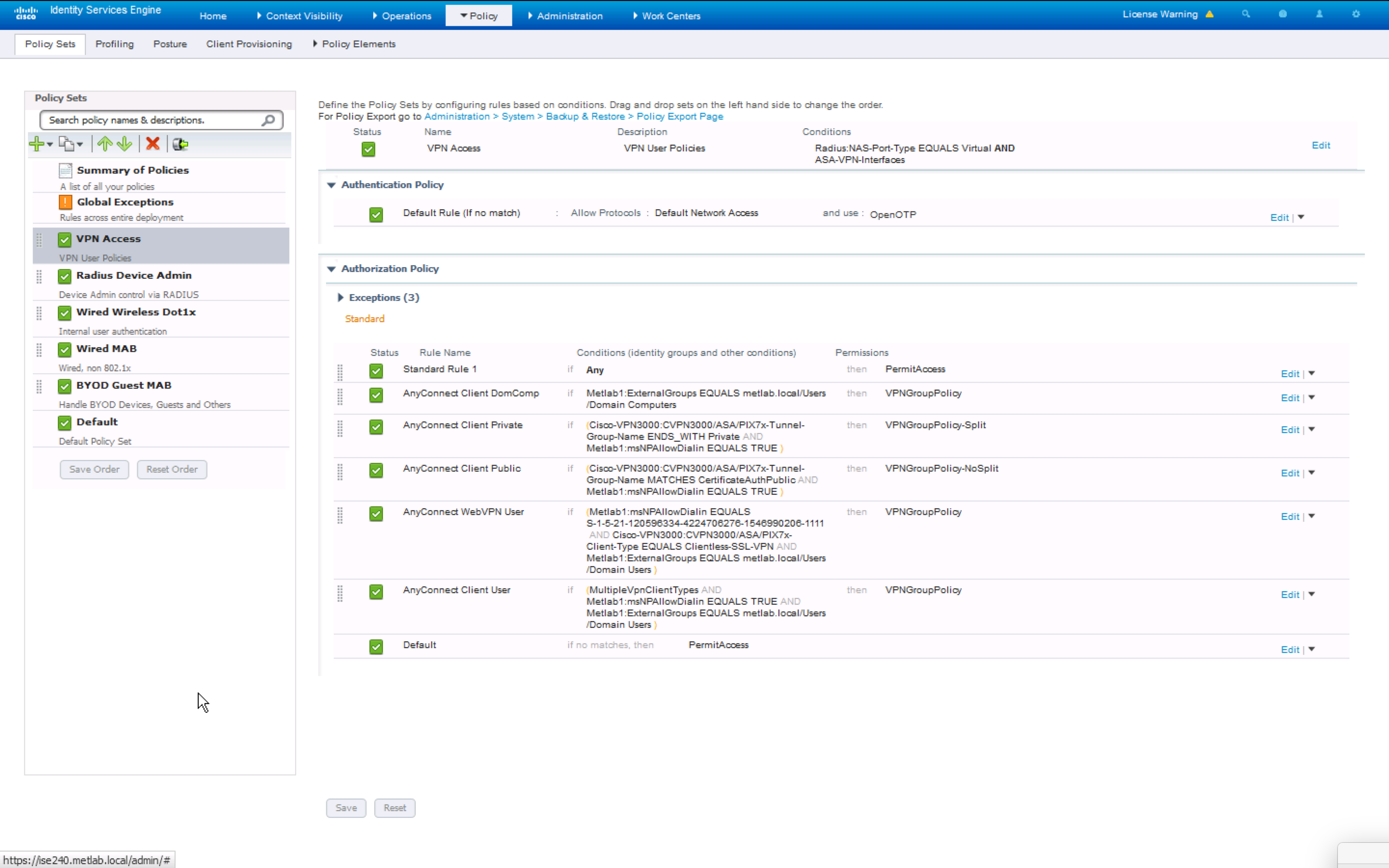Toggle status of Standard Rule 1
The width and height of the screenshot is (1389, 868).
pos(376,371)
